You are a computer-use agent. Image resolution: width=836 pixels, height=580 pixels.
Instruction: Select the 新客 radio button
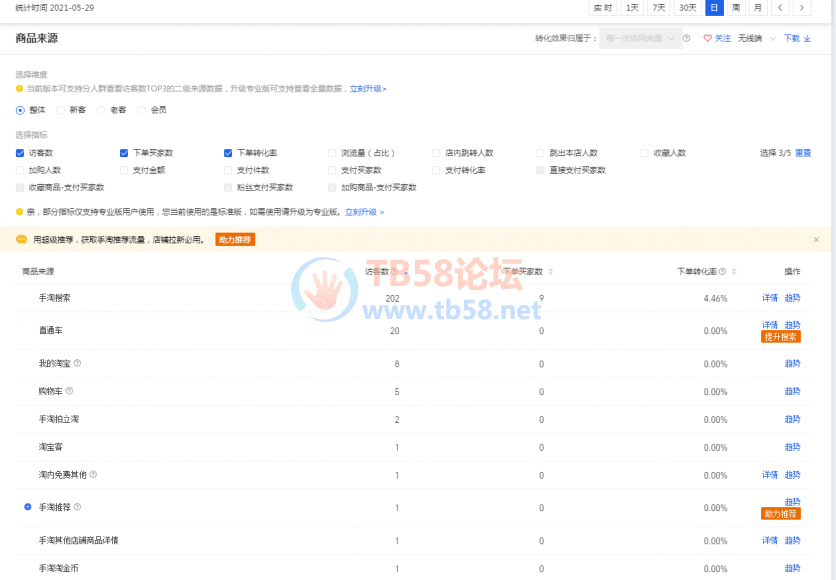61,110
